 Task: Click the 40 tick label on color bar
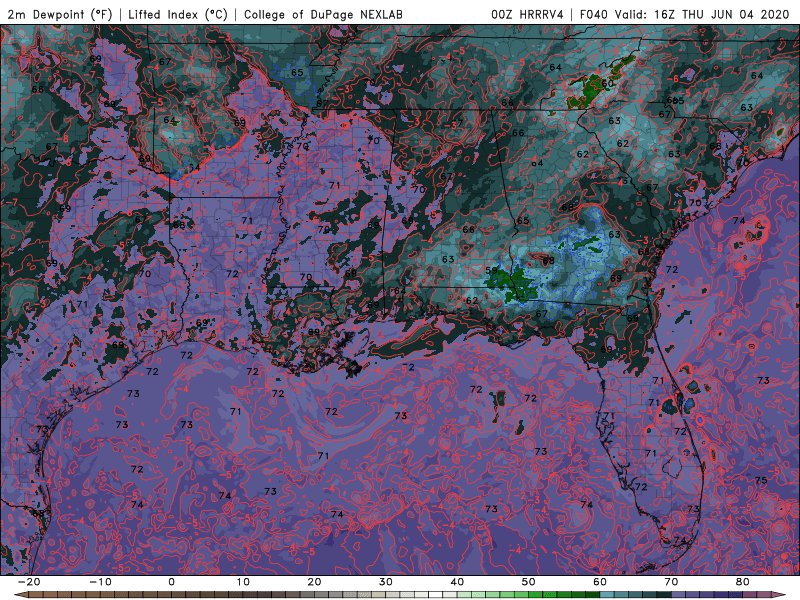point(457,582)
